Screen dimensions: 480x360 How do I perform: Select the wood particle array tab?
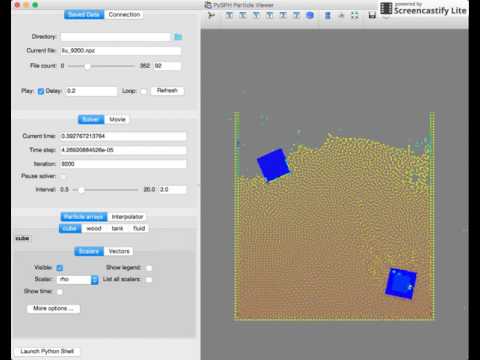(x=94, y=228)
